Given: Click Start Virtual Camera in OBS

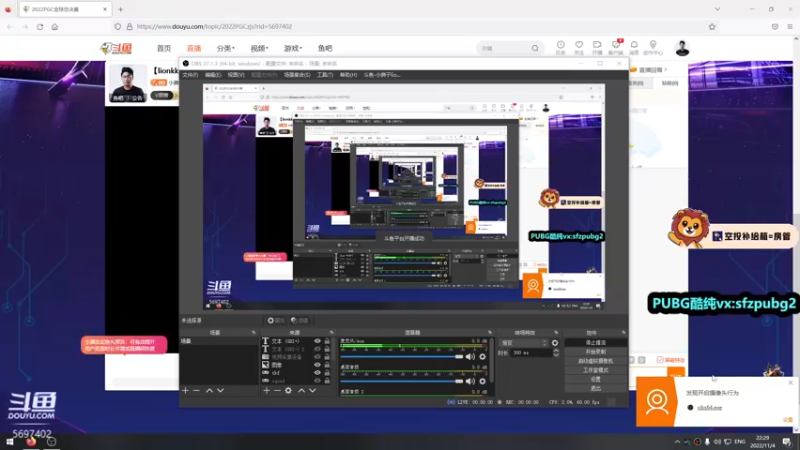Looking at the screenshot, I should click(x=595, y=361).
